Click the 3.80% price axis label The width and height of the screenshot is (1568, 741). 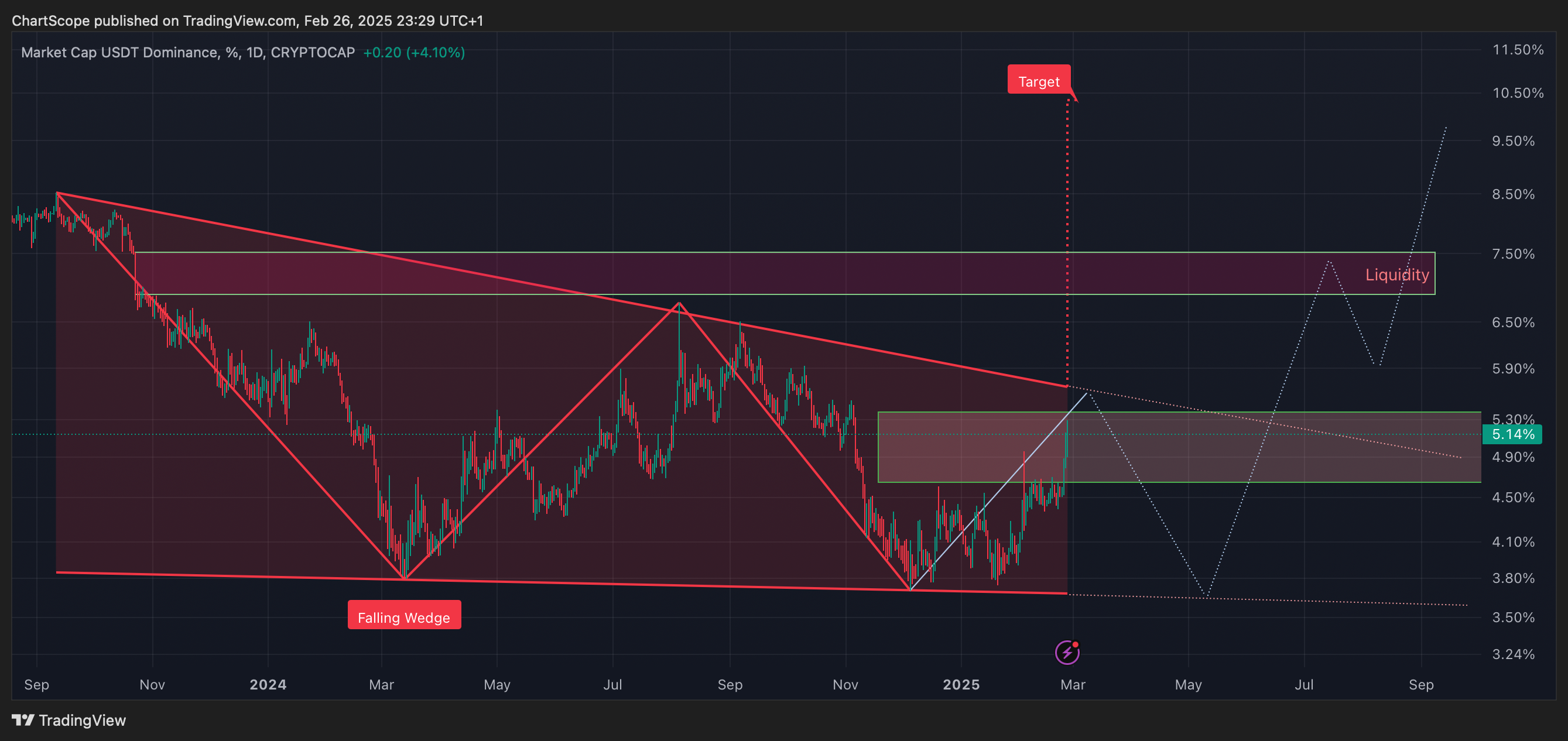point(1512,578)
